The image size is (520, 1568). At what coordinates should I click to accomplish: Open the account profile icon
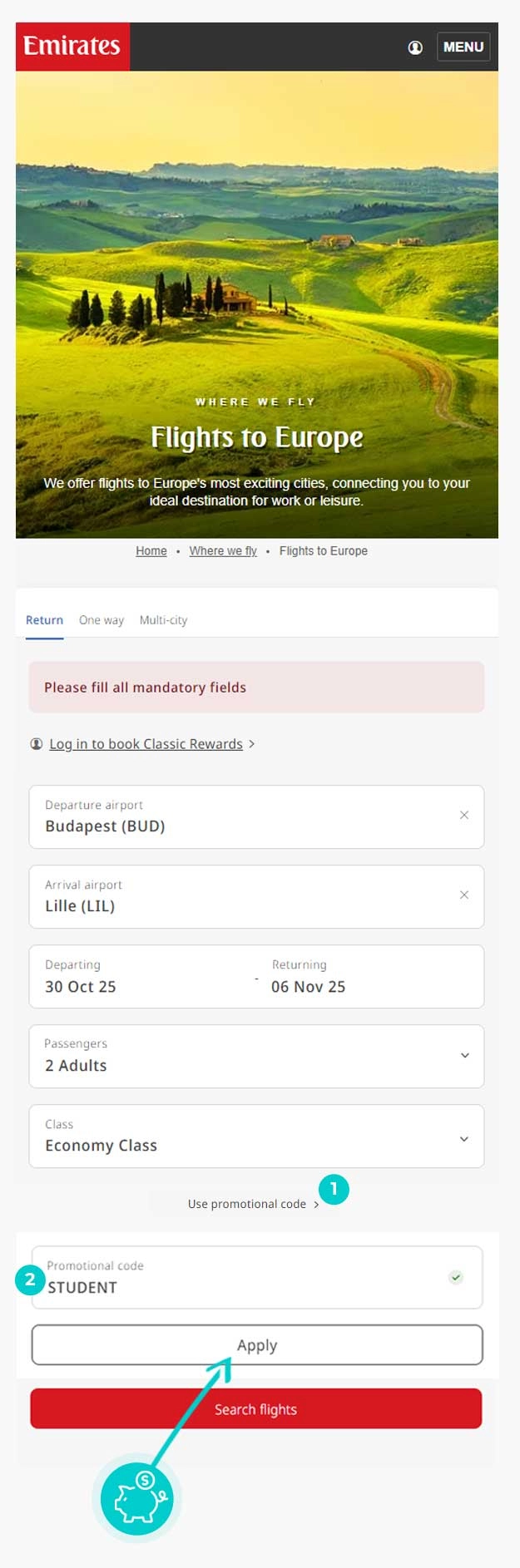[414, 47]
